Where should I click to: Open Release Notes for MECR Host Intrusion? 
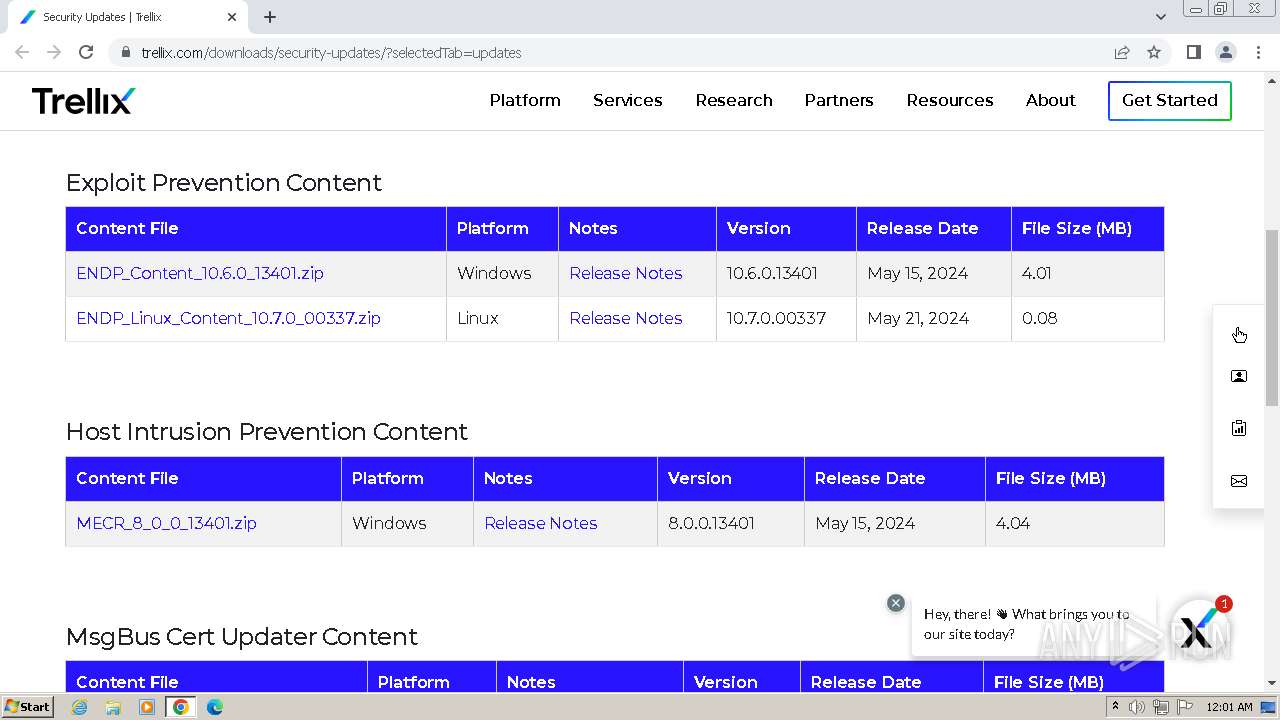[x=541, y=523]
